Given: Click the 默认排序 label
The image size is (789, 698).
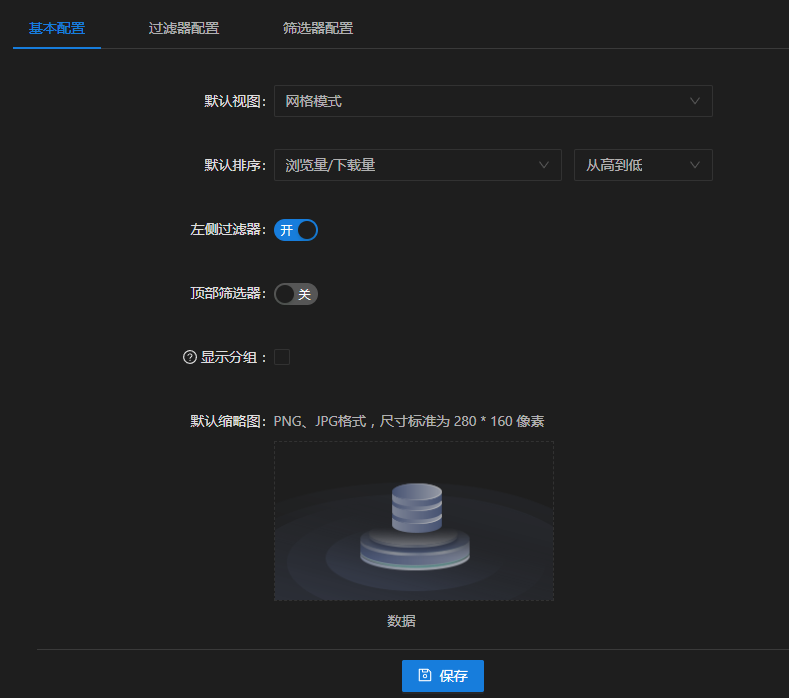Looking at the screenshot, I should click(235, 165).
